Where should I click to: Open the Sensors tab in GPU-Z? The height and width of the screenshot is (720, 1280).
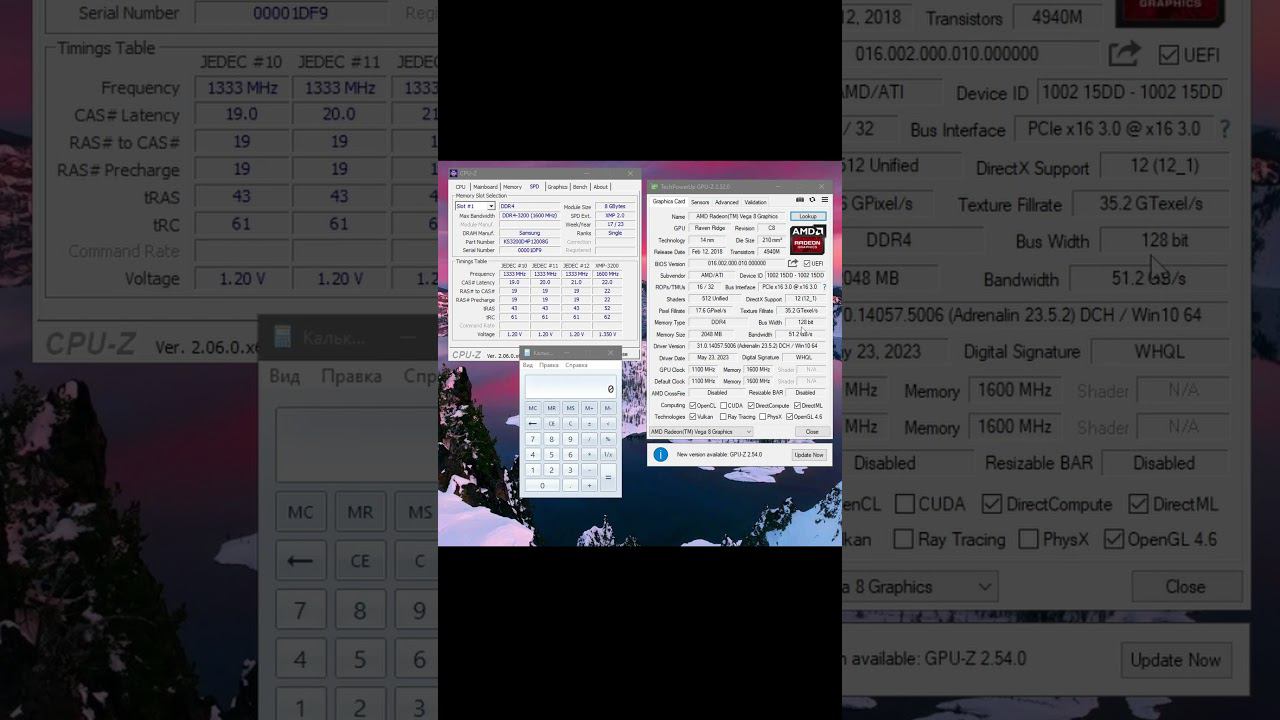click(x=700, y=202)
